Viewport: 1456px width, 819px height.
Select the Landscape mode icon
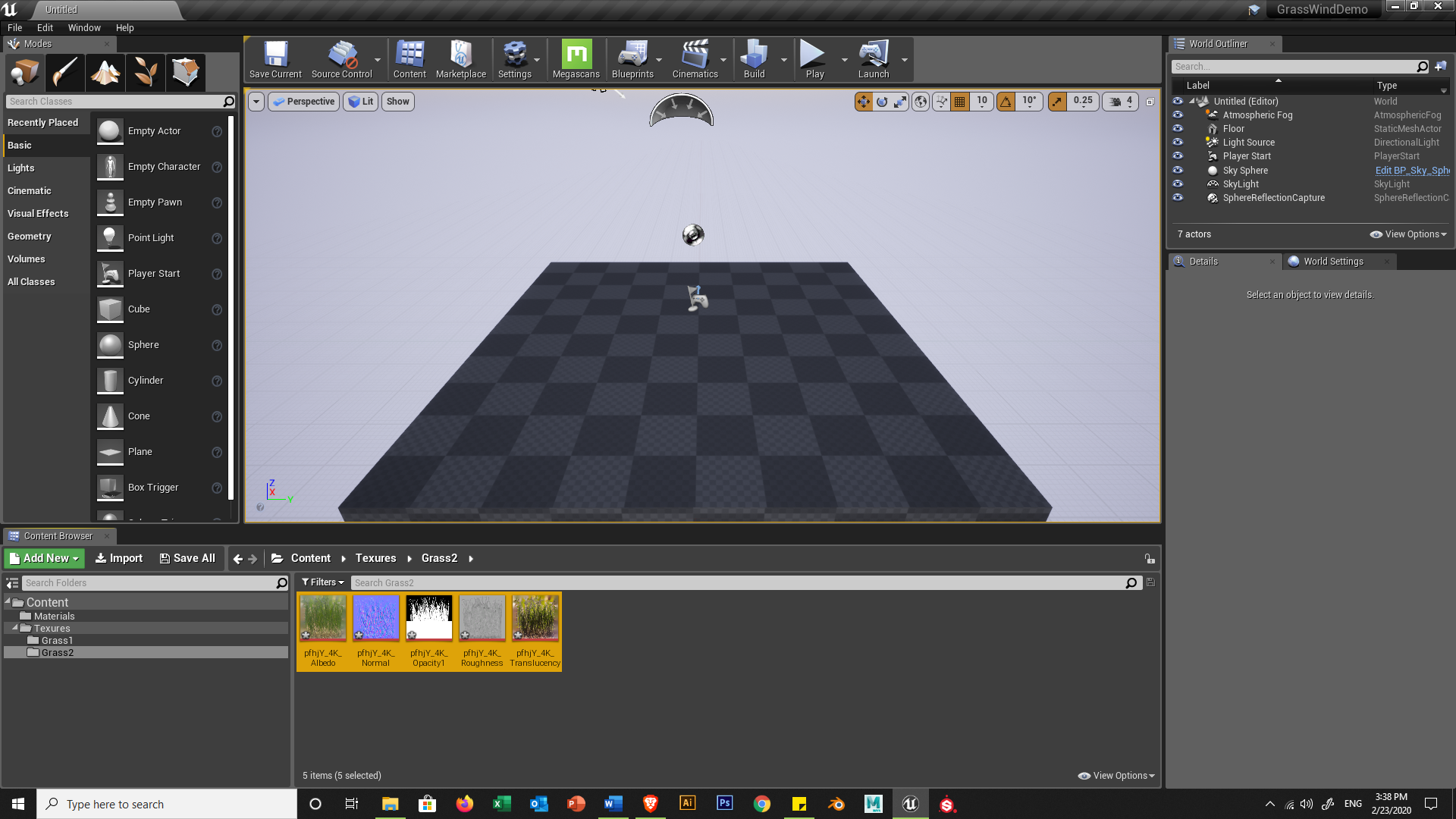coord(105,73)
